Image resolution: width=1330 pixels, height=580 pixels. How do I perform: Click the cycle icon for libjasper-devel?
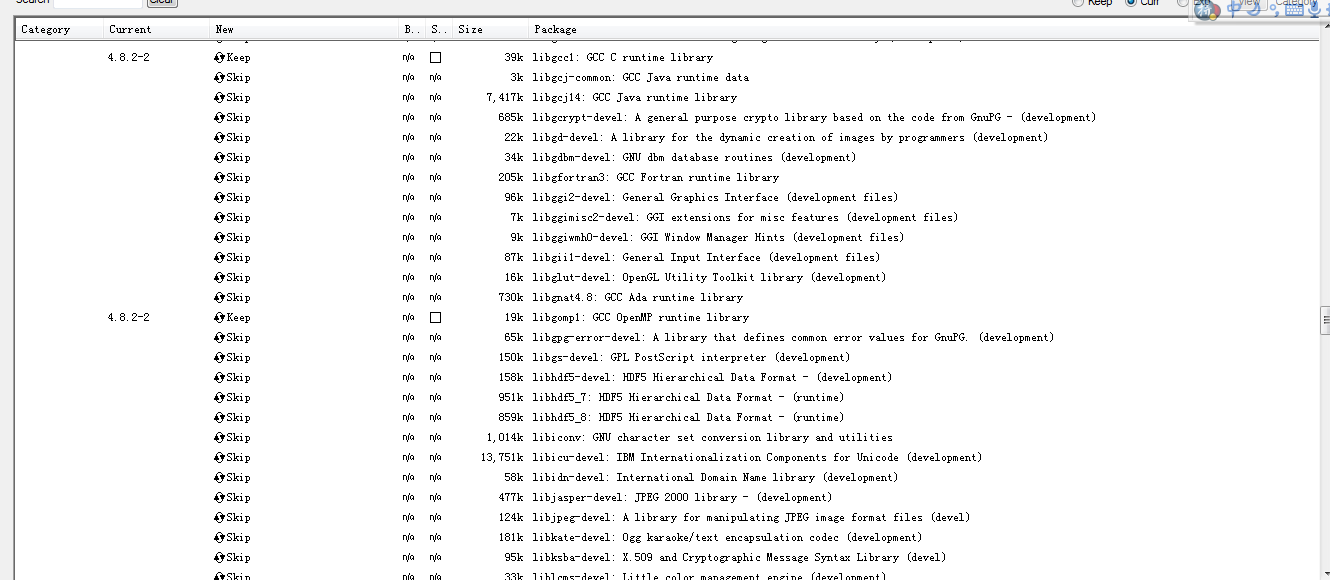tap(220, 498)
